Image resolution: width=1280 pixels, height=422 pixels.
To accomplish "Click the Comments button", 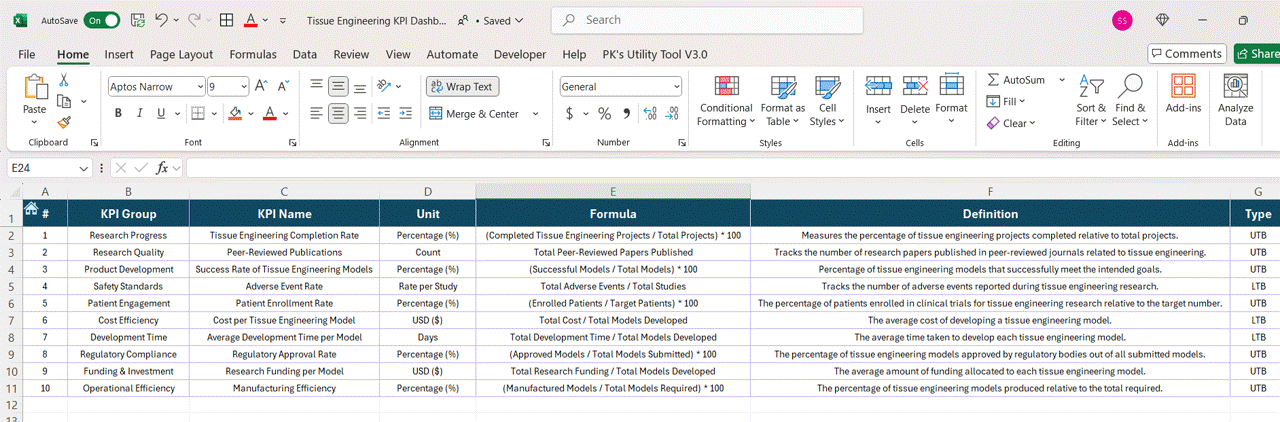I will (1186, 54).
